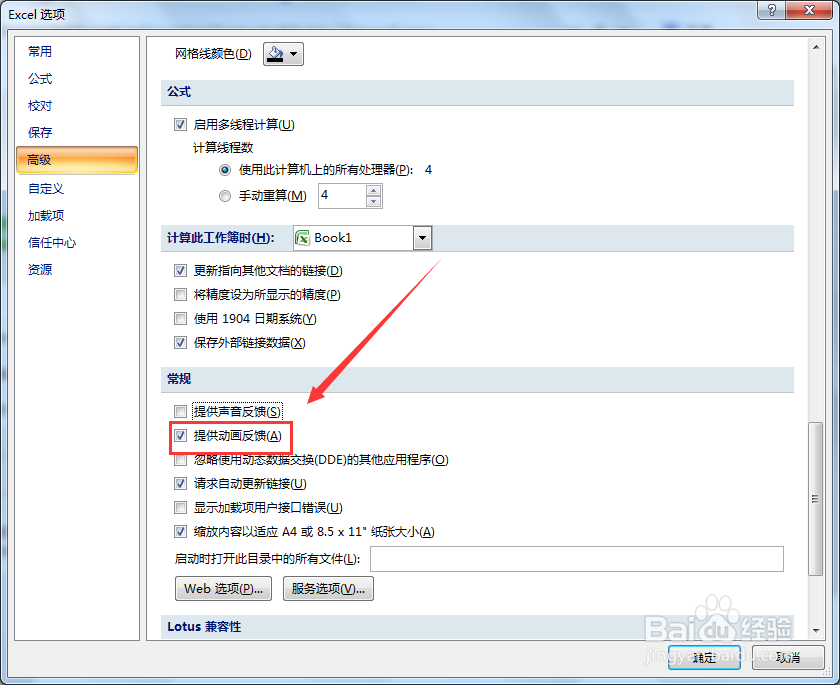Toggle 请求自动更新链接 checkbox

point(181,484)
